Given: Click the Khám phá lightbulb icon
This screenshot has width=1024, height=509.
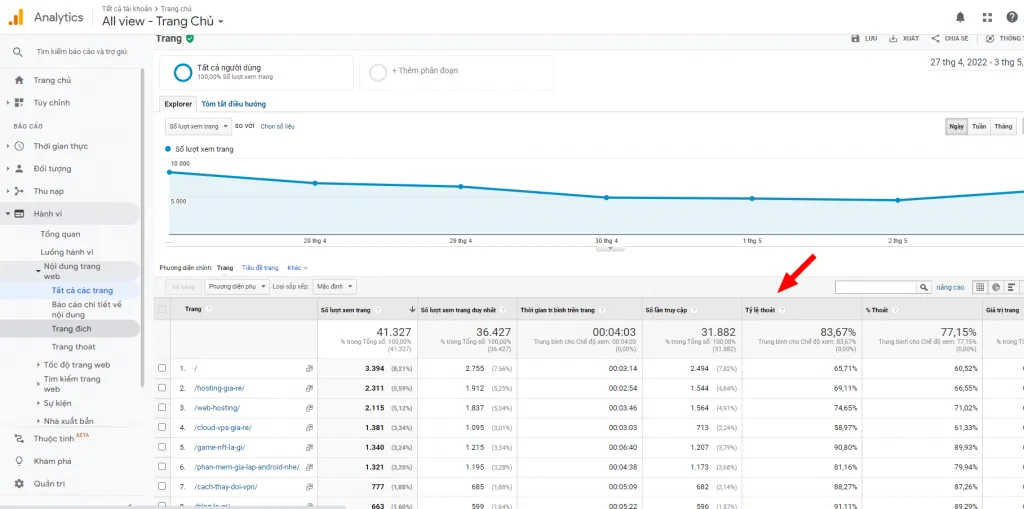Looking at the screenshot, I should (x=19, y=461).
